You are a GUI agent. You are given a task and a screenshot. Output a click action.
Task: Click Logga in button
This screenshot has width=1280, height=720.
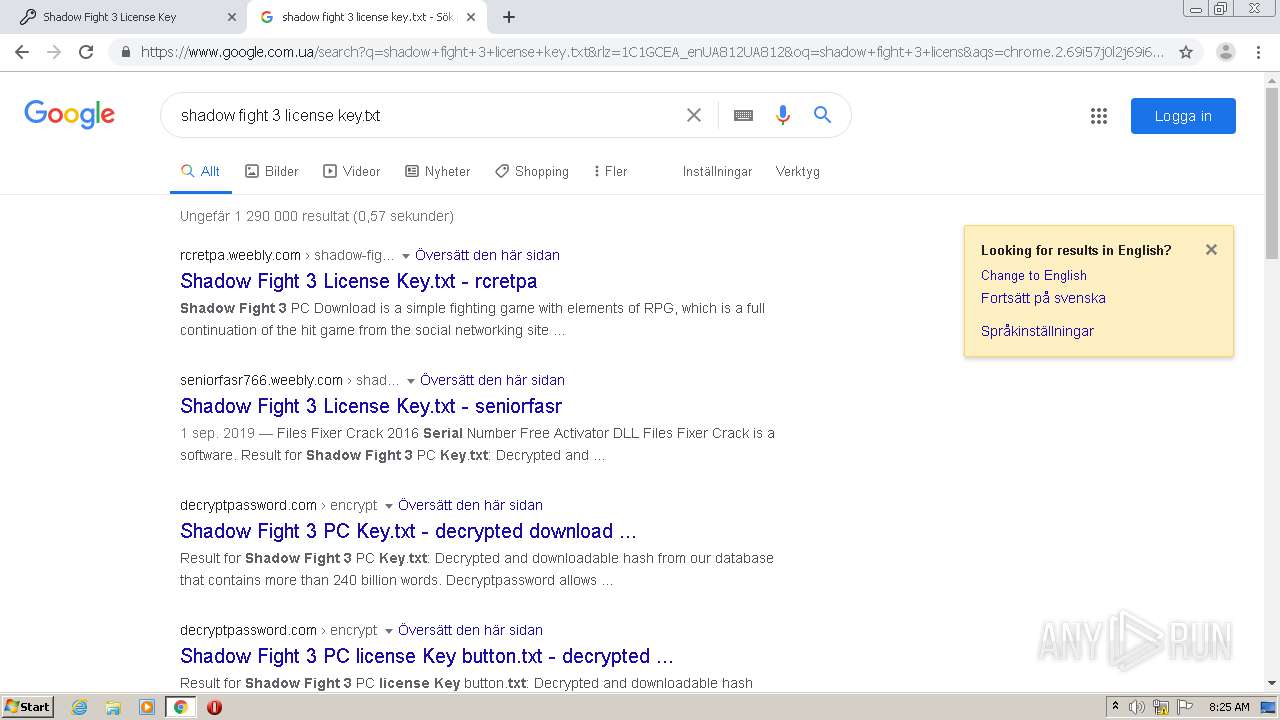click(1183, 116)
